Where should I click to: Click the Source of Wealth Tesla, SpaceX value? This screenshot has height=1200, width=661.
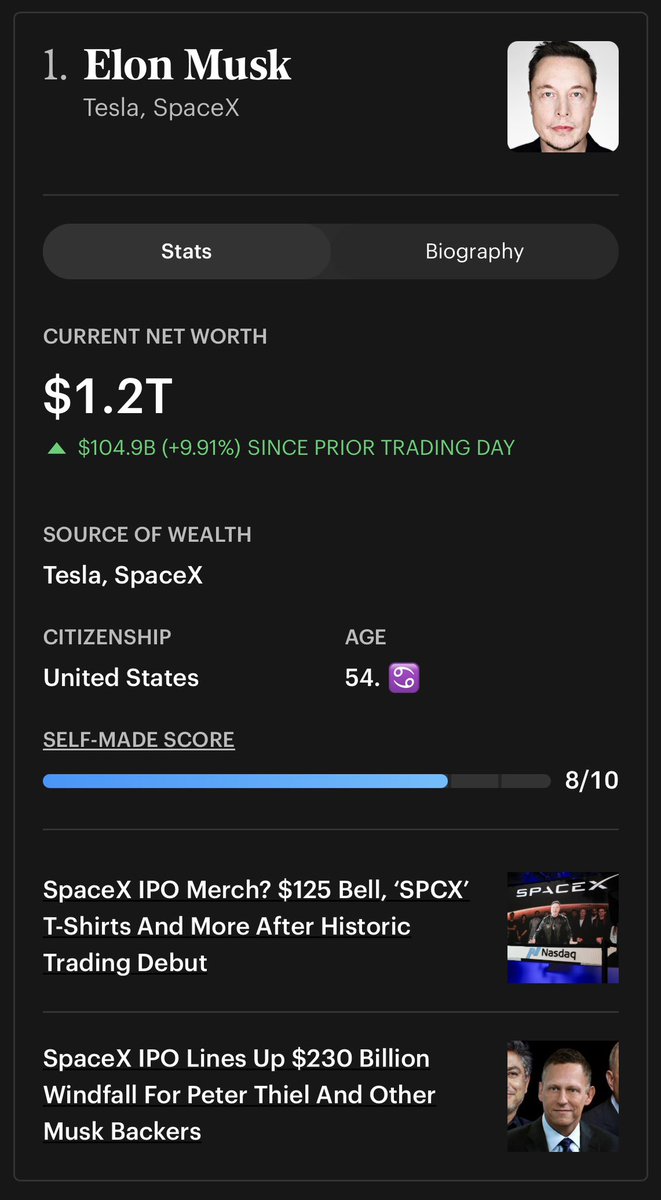click(123, 576)
